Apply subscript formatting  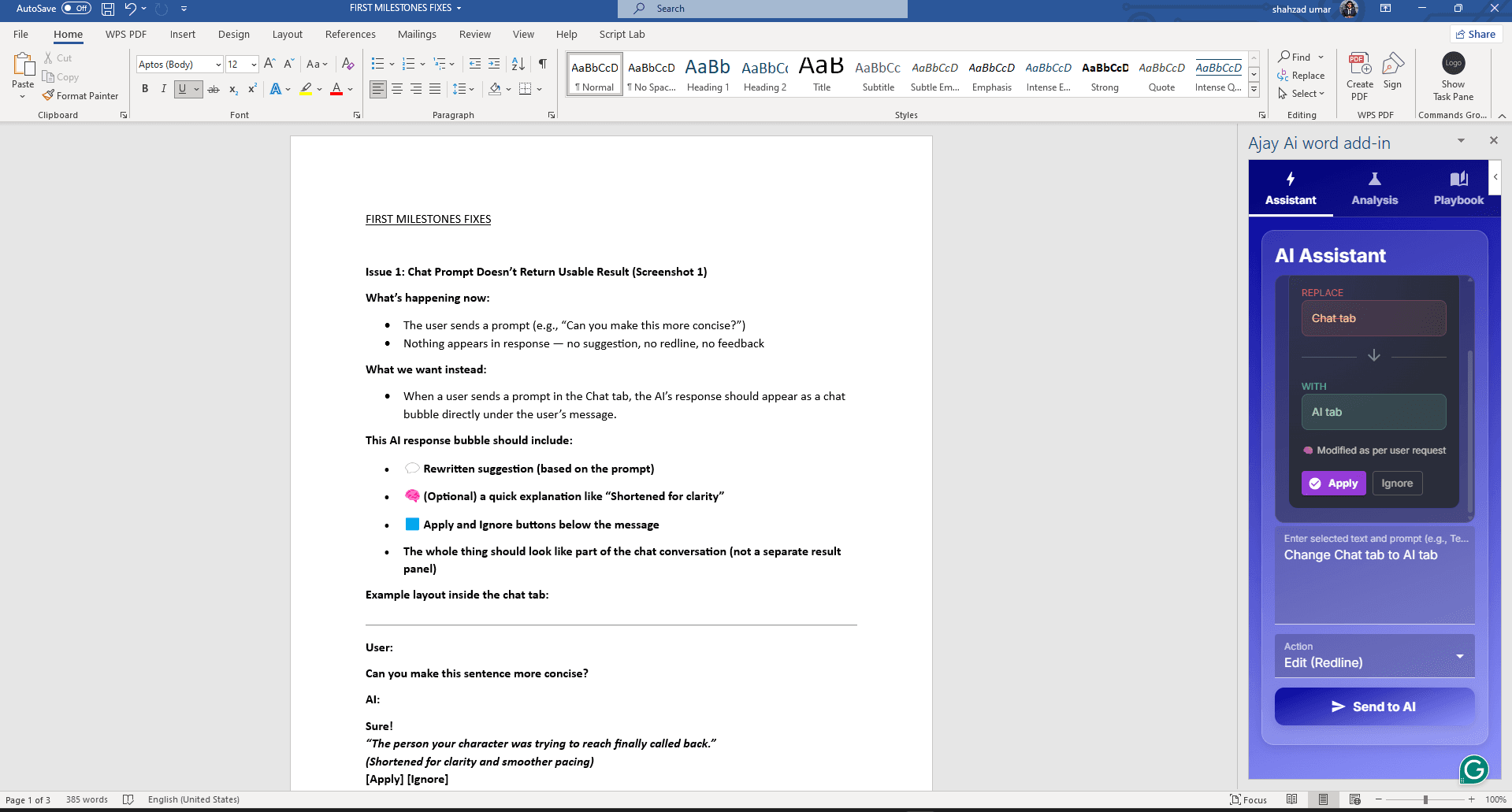coord(233,89)
